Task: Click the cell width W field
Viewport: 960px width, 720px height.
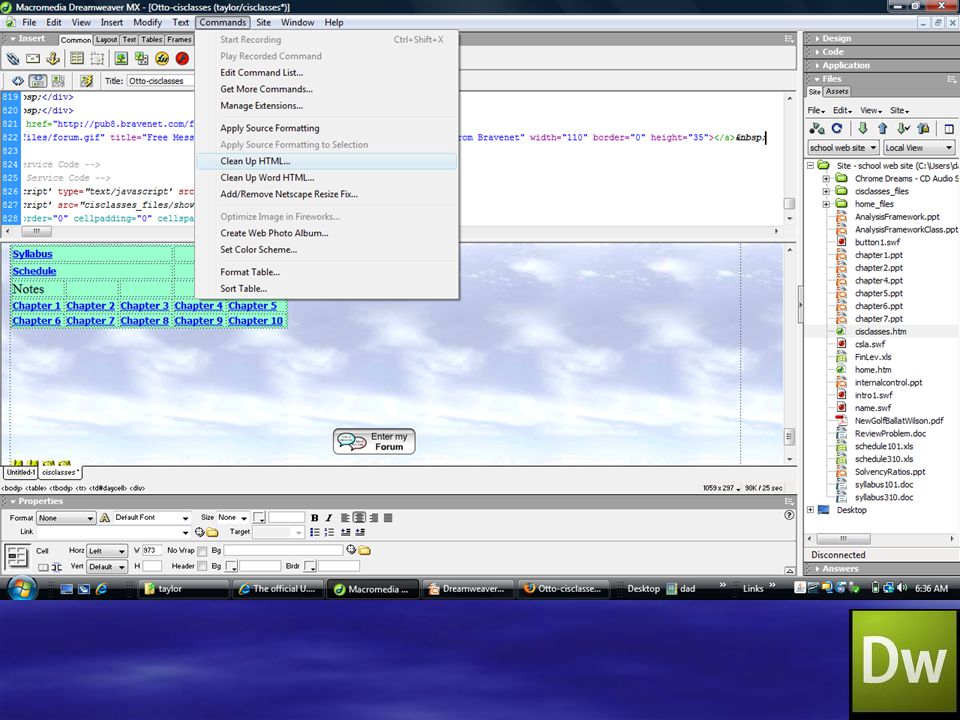Action: click(x=152, y=550)
